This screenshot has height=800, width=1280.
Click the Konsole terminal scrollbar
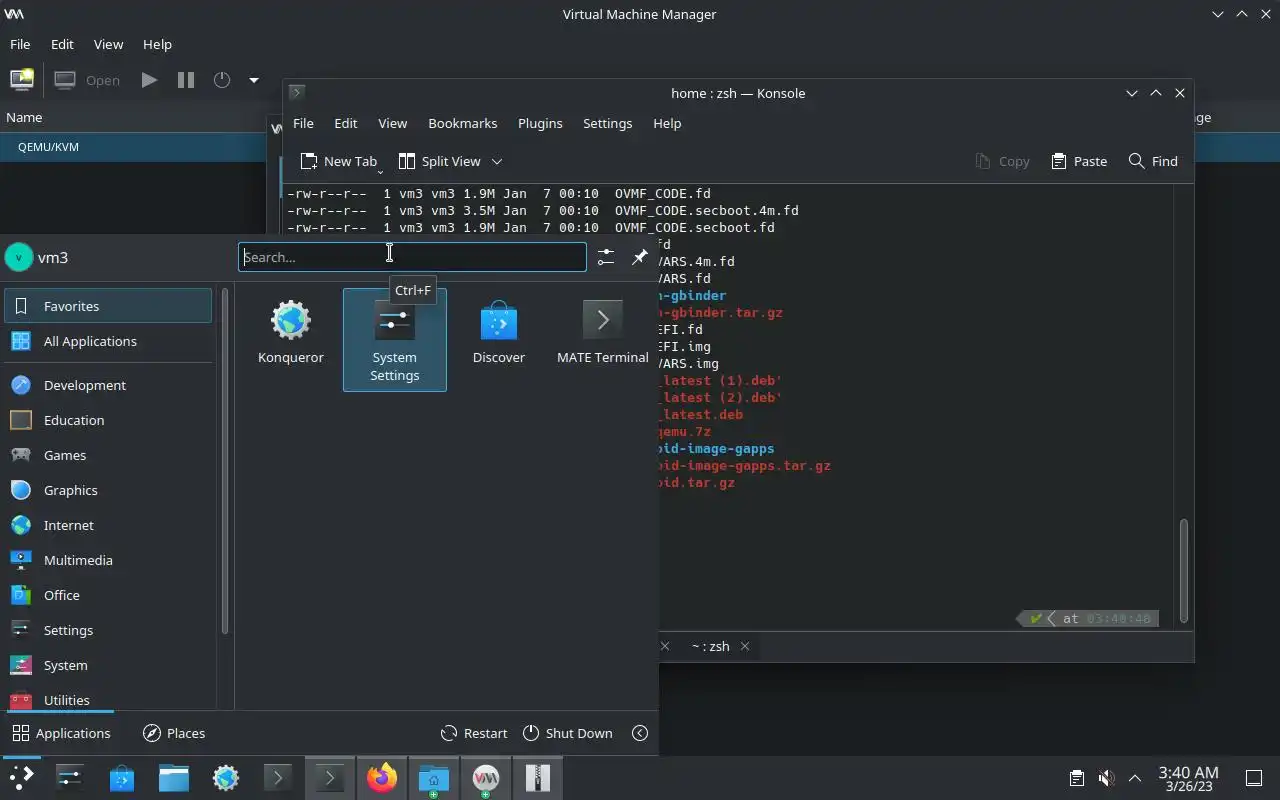coord(1185,571)
